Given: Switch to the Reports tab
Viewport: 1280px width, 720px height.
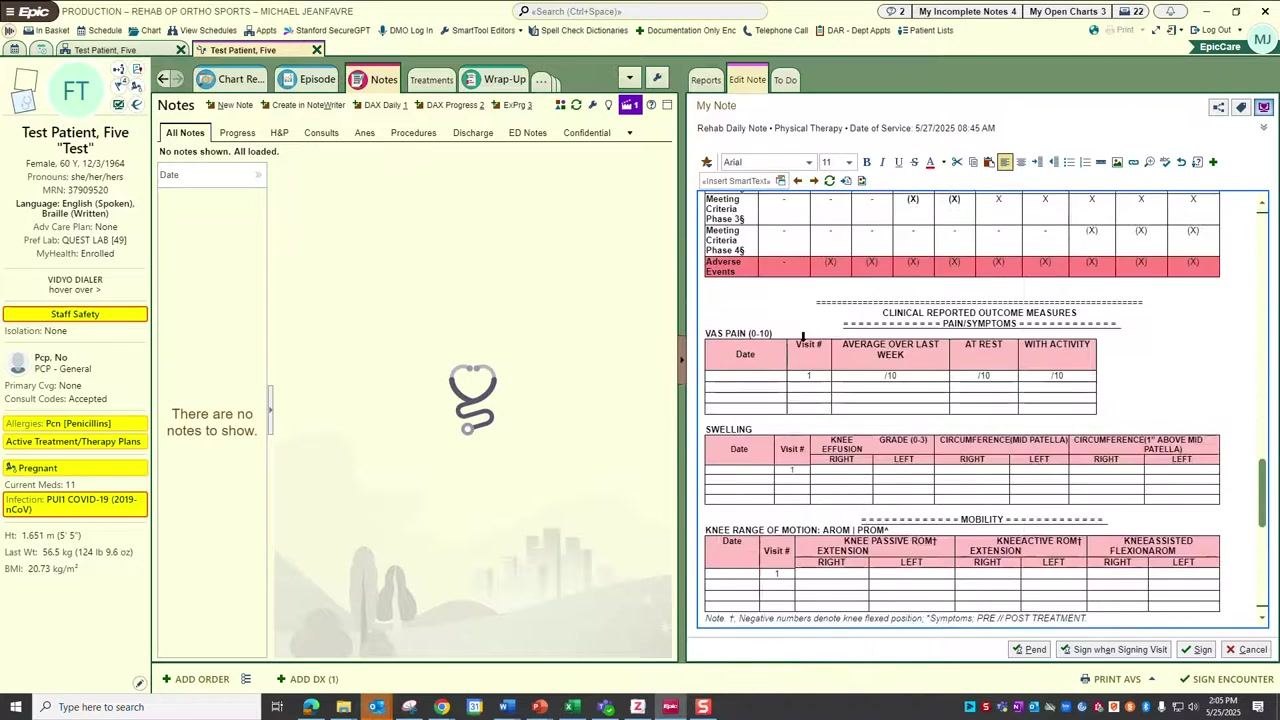Looking at the screenshot, I should (706, 80).
